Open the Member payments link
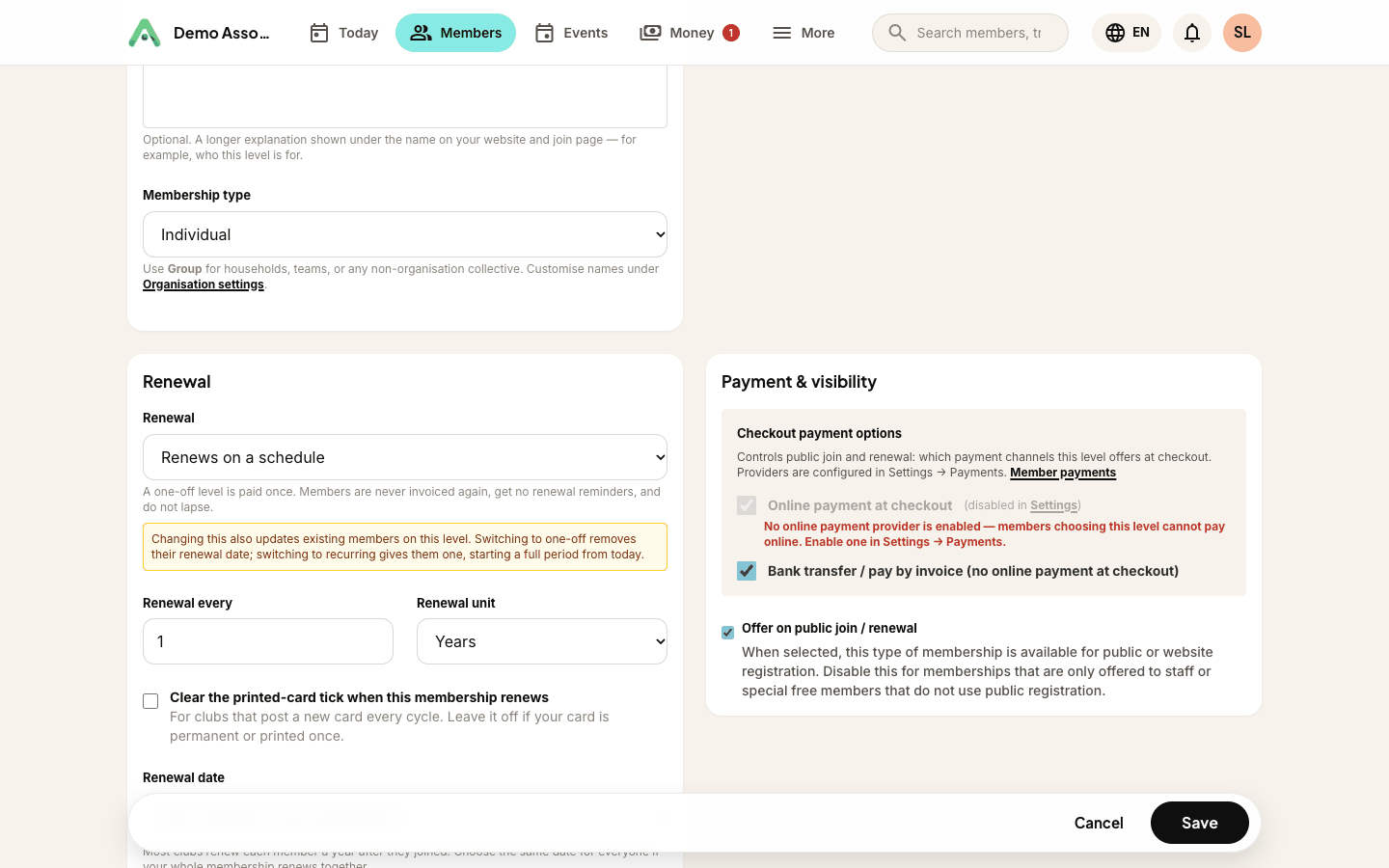Viewport: 1389px width, 868px height. coord(1063,473)
